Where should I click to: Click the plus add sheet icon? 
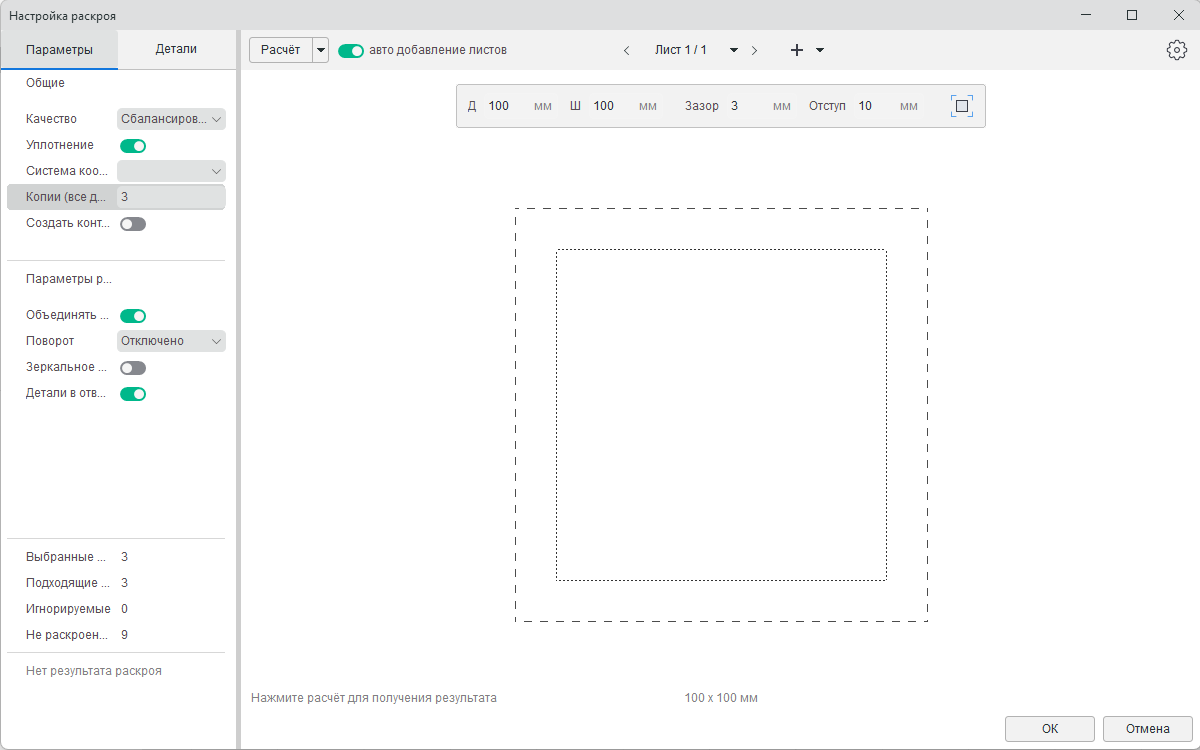click(797, 50)
